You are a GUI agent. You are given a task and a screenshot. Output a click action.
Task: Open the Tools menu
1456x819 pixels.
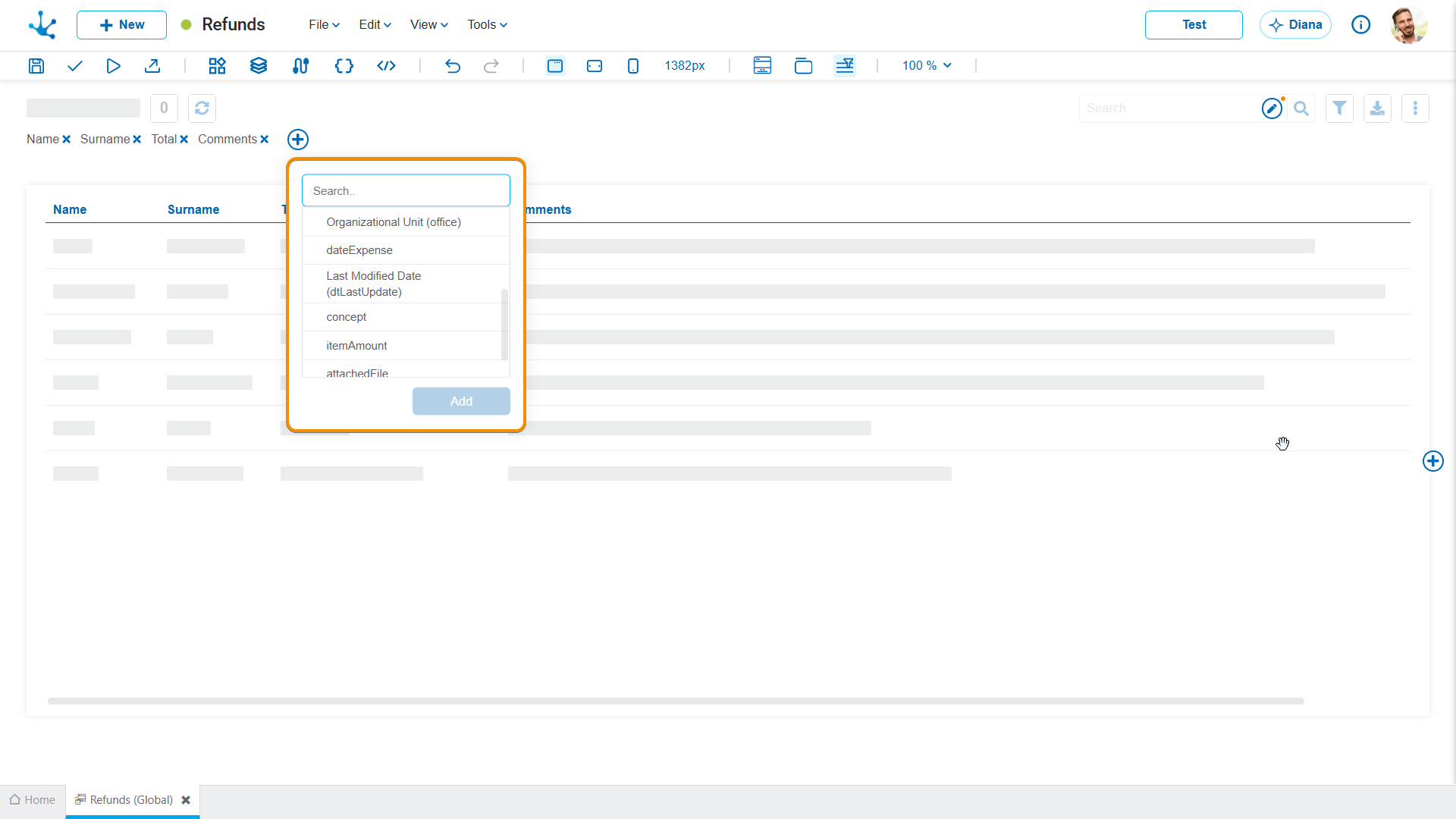click(487, 25)
